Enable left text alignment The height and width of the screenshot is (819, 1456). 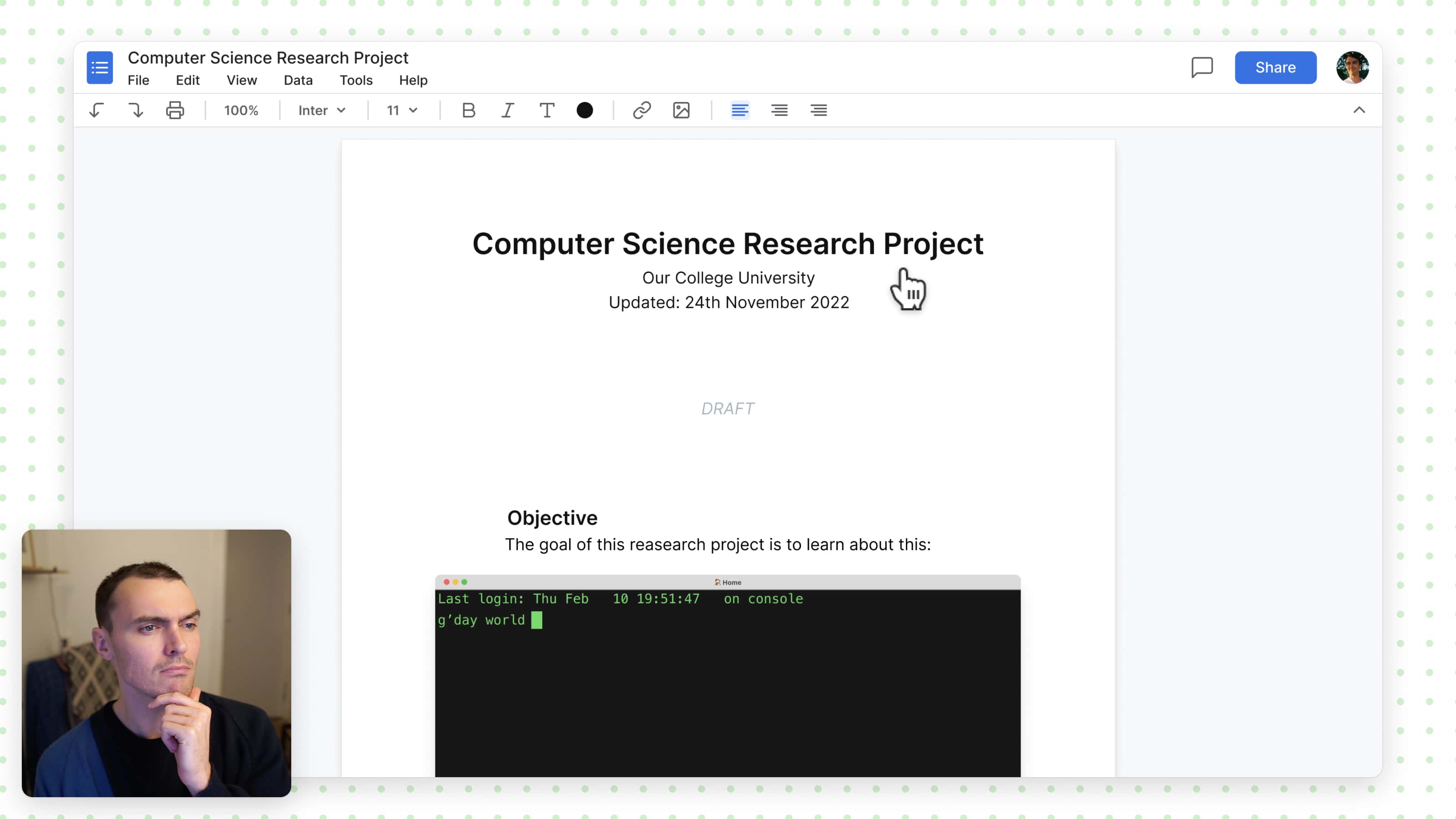click(x=740, y=110)
